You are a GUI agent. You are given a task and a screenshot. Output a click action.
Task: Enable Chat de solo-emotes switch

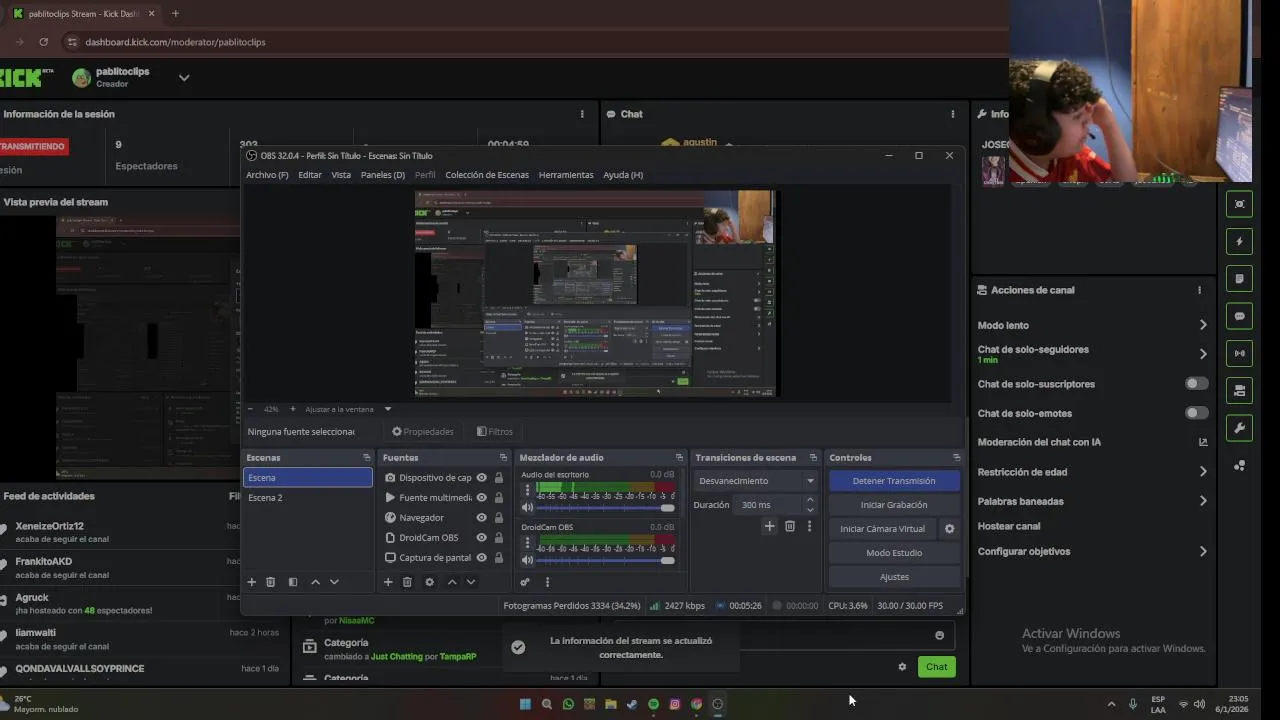(x=1196, y=413)
